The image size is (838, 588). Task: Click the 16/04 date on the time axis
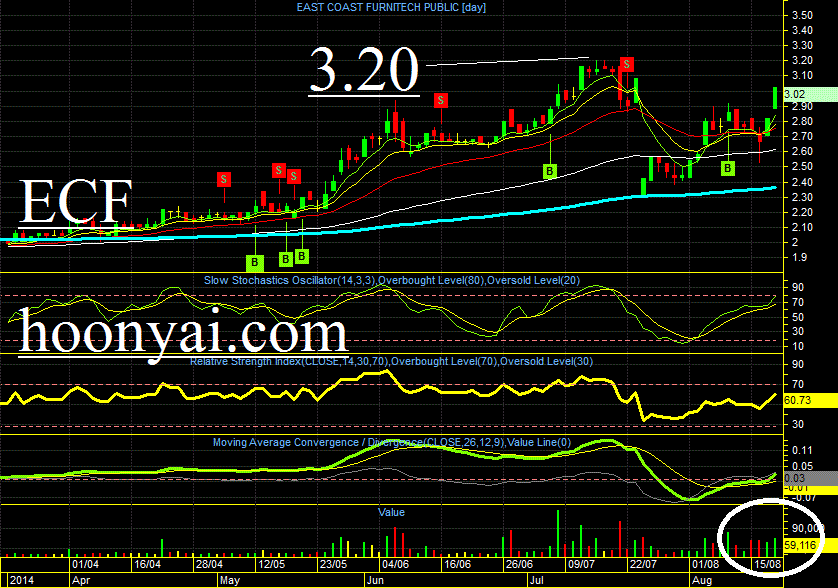coord(148,564)
